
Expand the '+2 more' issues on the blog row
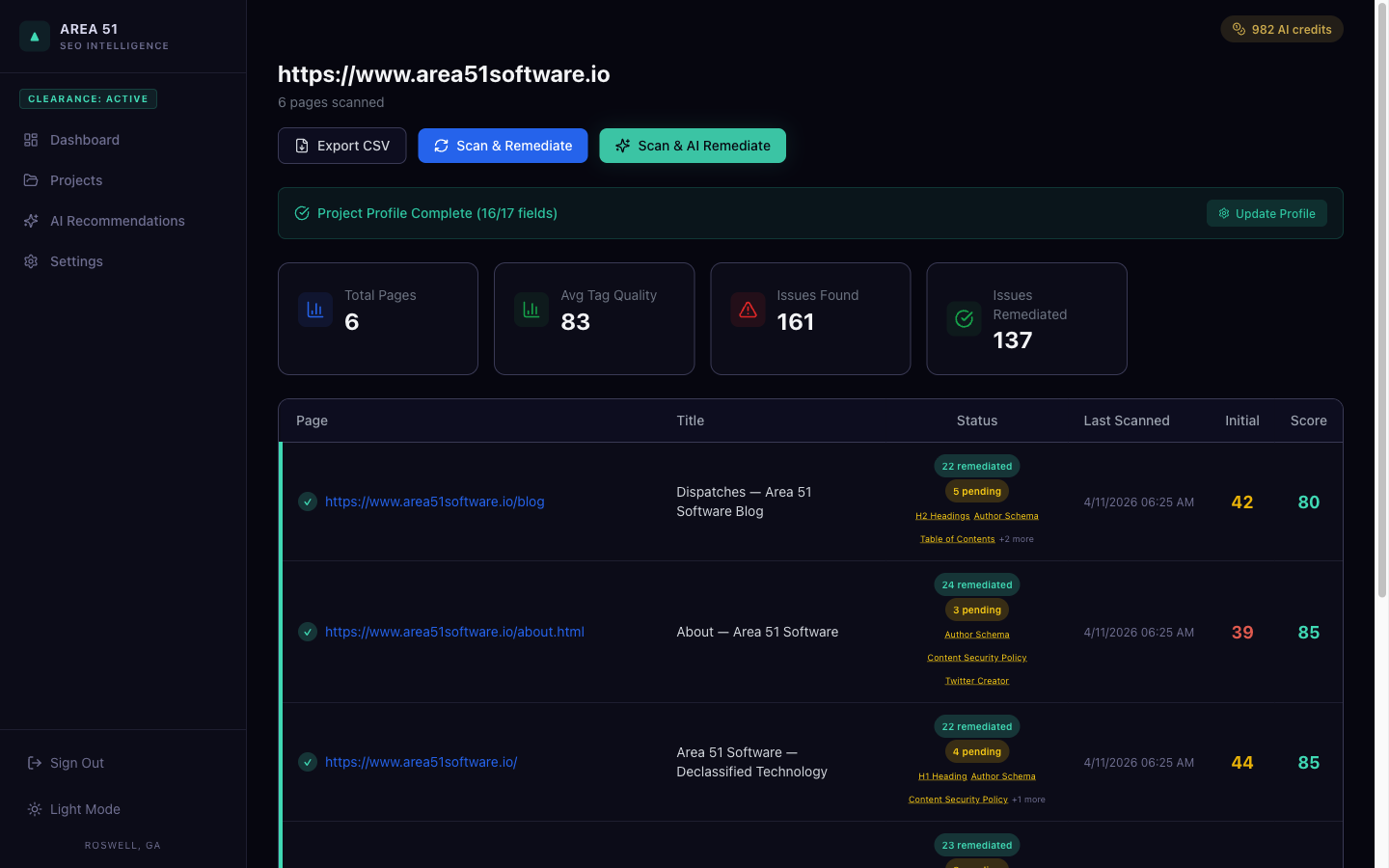[x=1016, y=538]
